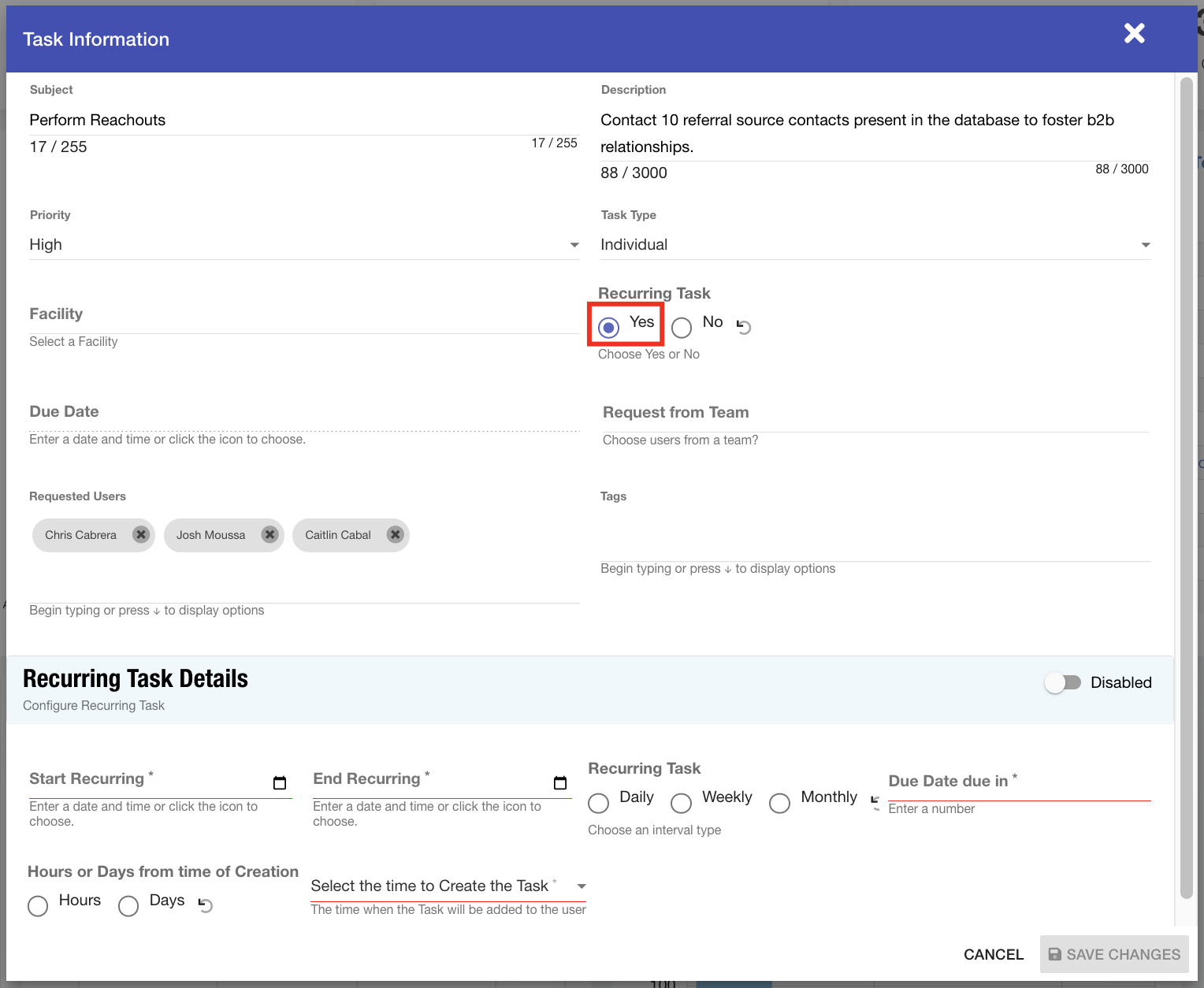
Task: Click the Task Information title
Action: (x=96, y=39)
